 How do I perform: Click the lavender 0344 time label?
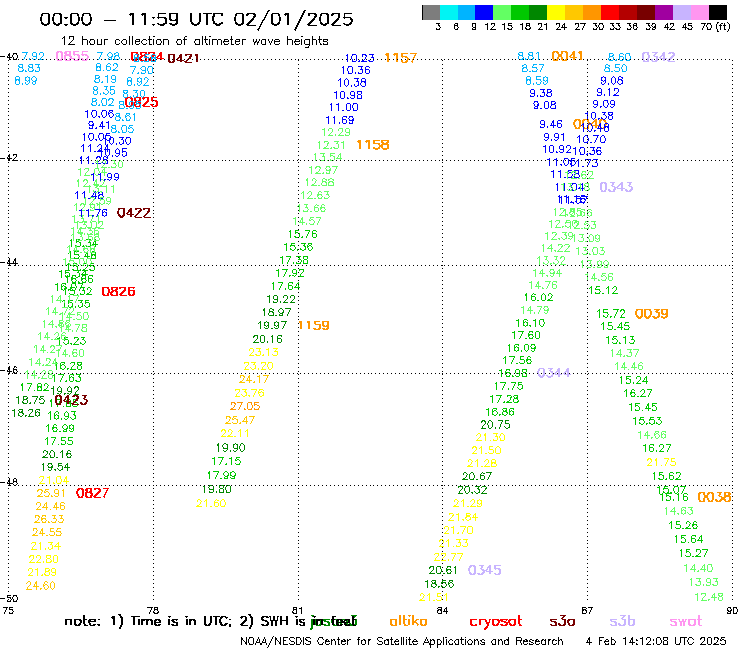[x=554, y=373]
